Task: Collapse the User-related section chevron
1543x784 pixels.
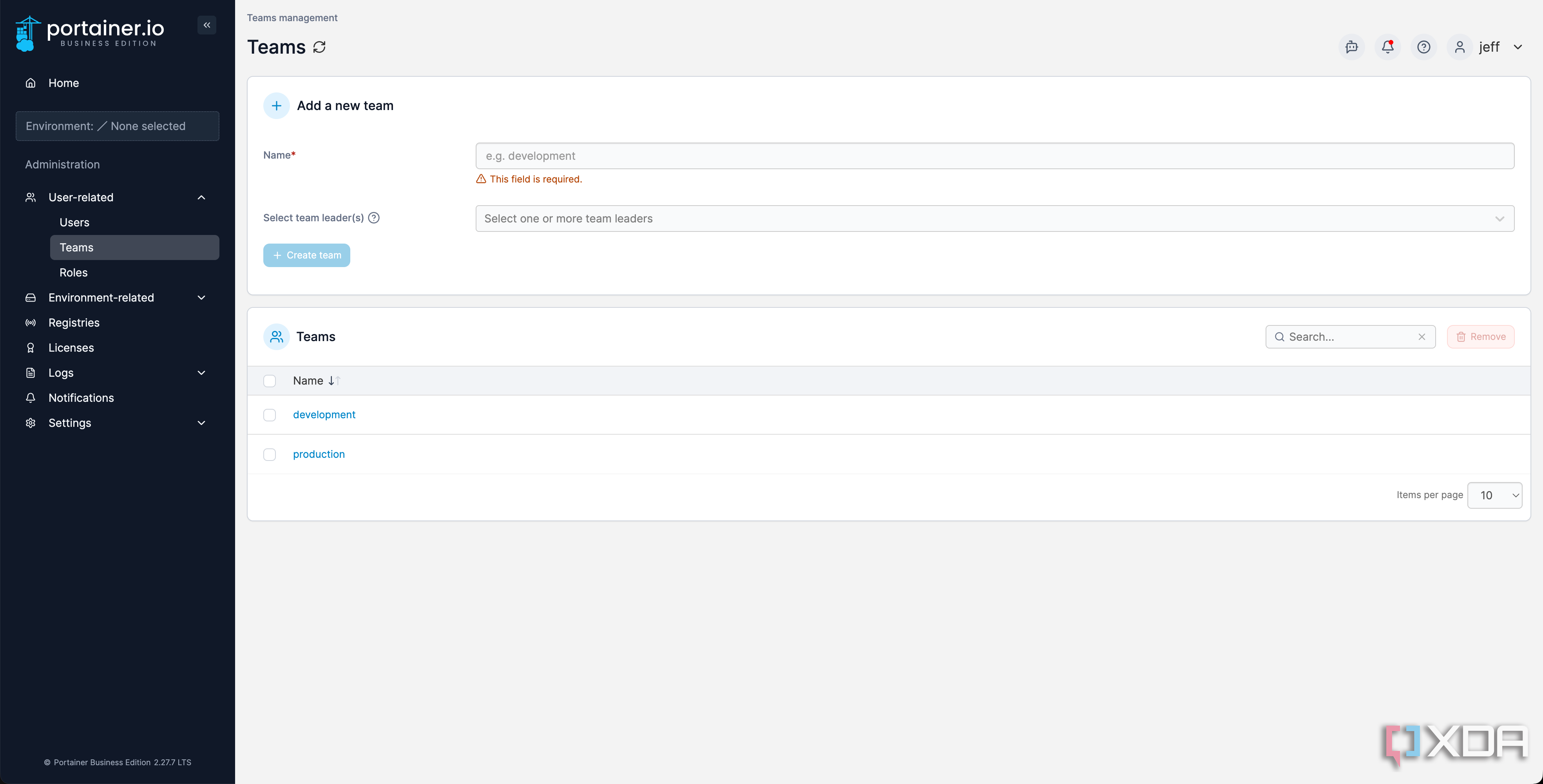Action: coord(201,197)
